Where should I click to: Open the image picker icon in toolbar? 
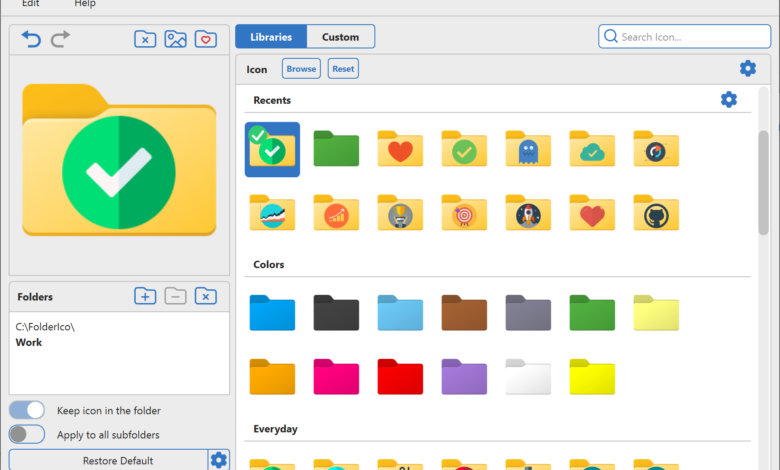click(x=176, y=39)
